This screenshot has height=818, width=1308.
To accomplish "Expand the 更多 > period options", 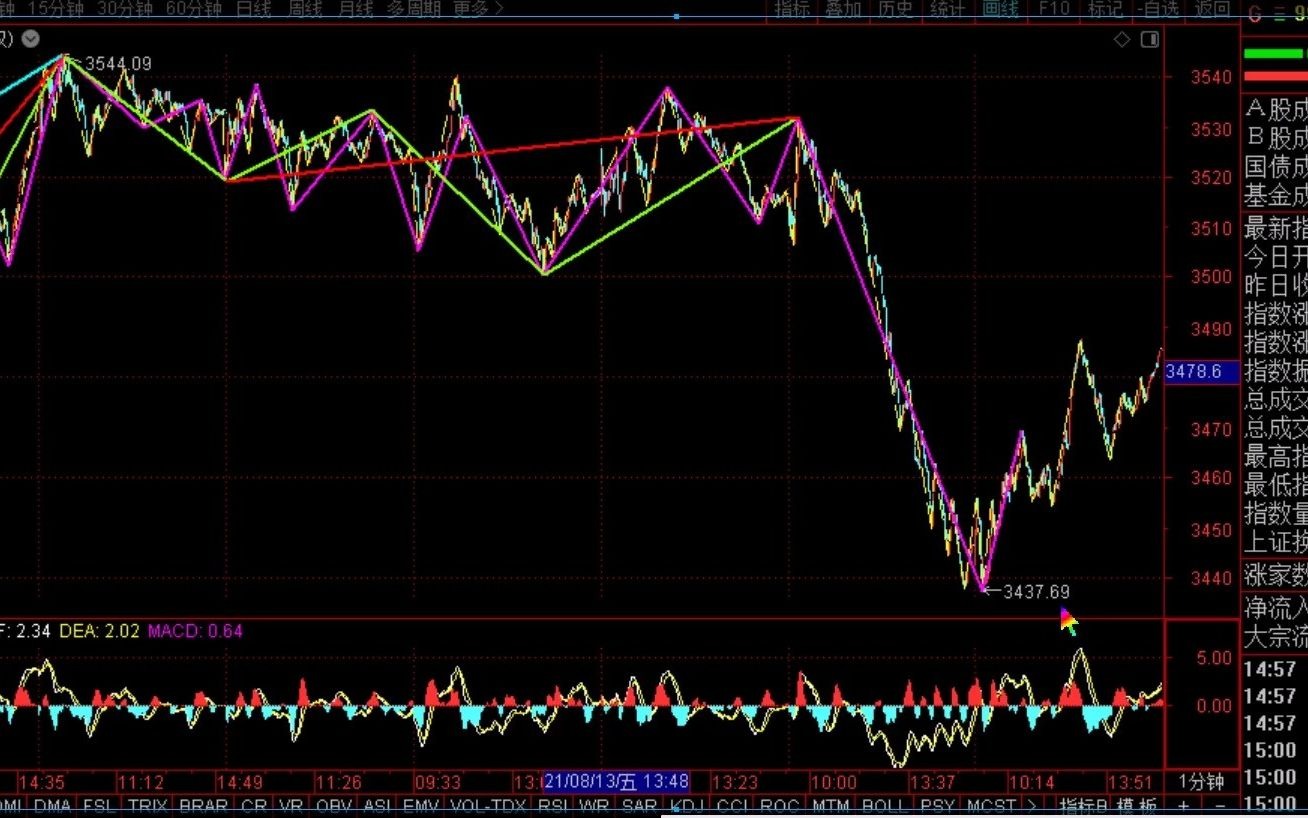I will 478,9.
